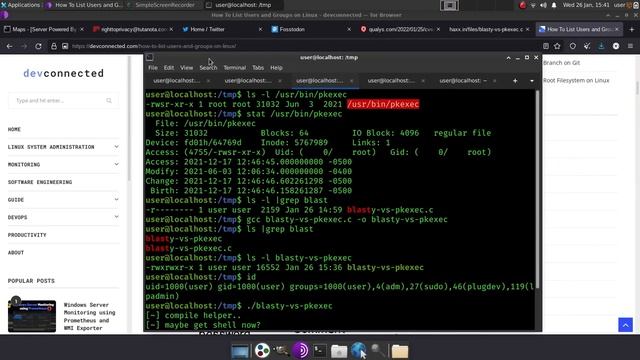Open the Terminal menu in menubar

pyautogui.click(x=234, y=68)
